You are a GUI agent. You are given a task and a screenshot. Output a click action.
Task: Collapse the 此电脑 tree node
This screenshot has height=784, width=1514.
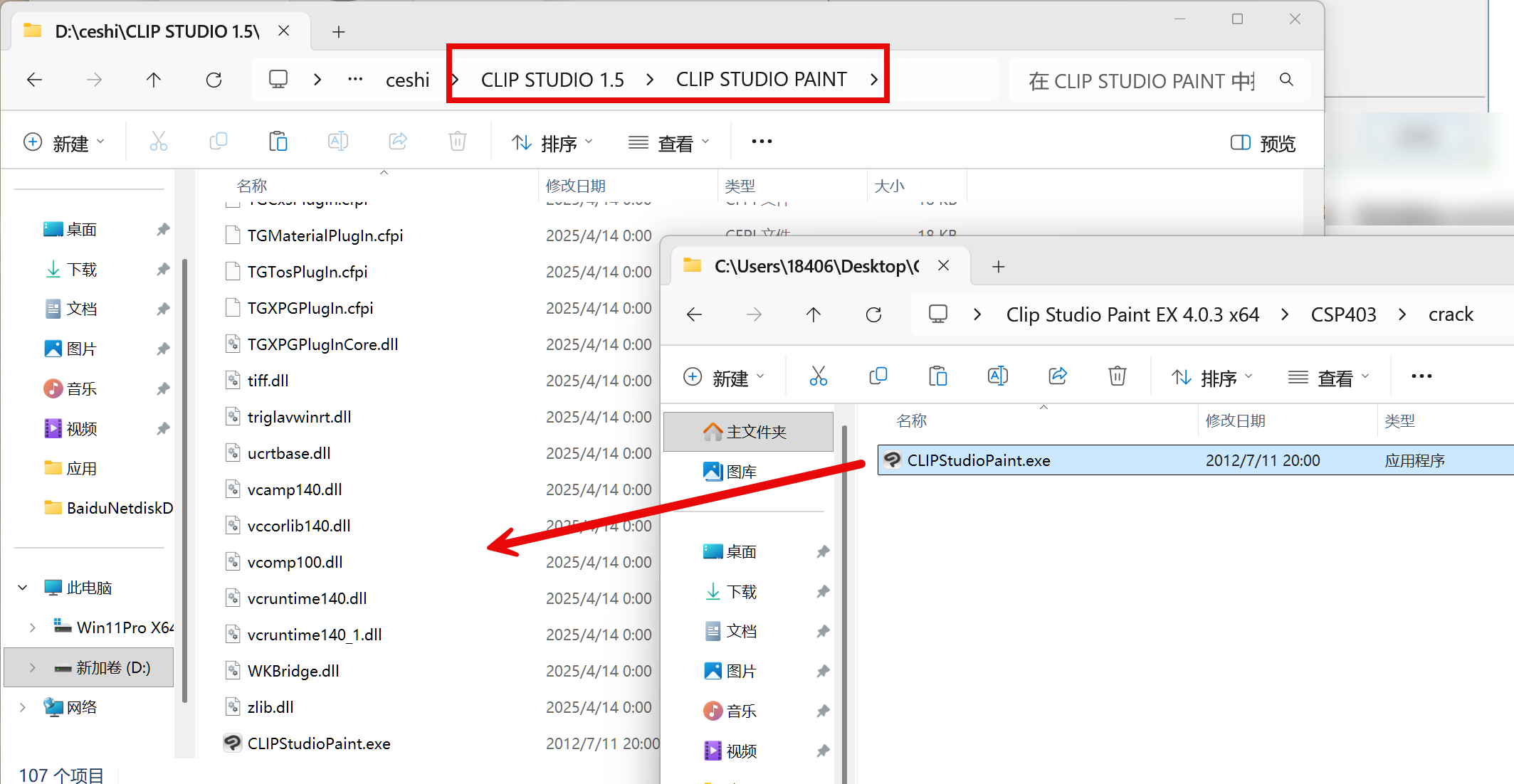coord(23,588)
